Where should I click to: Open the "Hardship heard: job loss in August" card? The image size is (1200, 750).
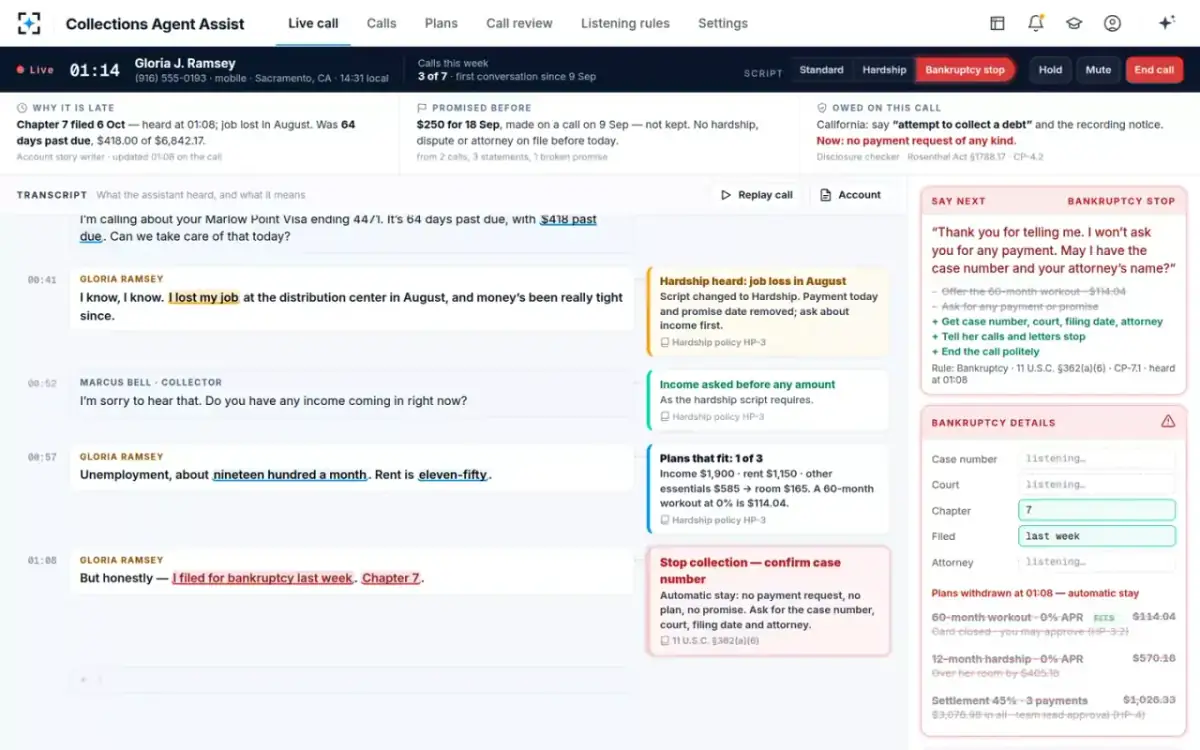pyautogui.click(x=768, y=311)
